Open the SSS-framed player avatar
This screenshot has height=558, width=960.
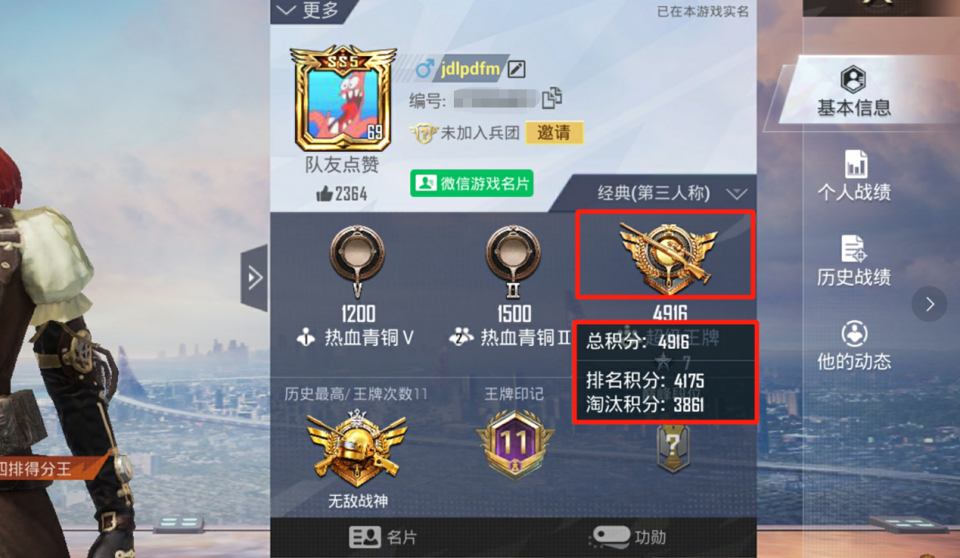click(x=343, y=98)
